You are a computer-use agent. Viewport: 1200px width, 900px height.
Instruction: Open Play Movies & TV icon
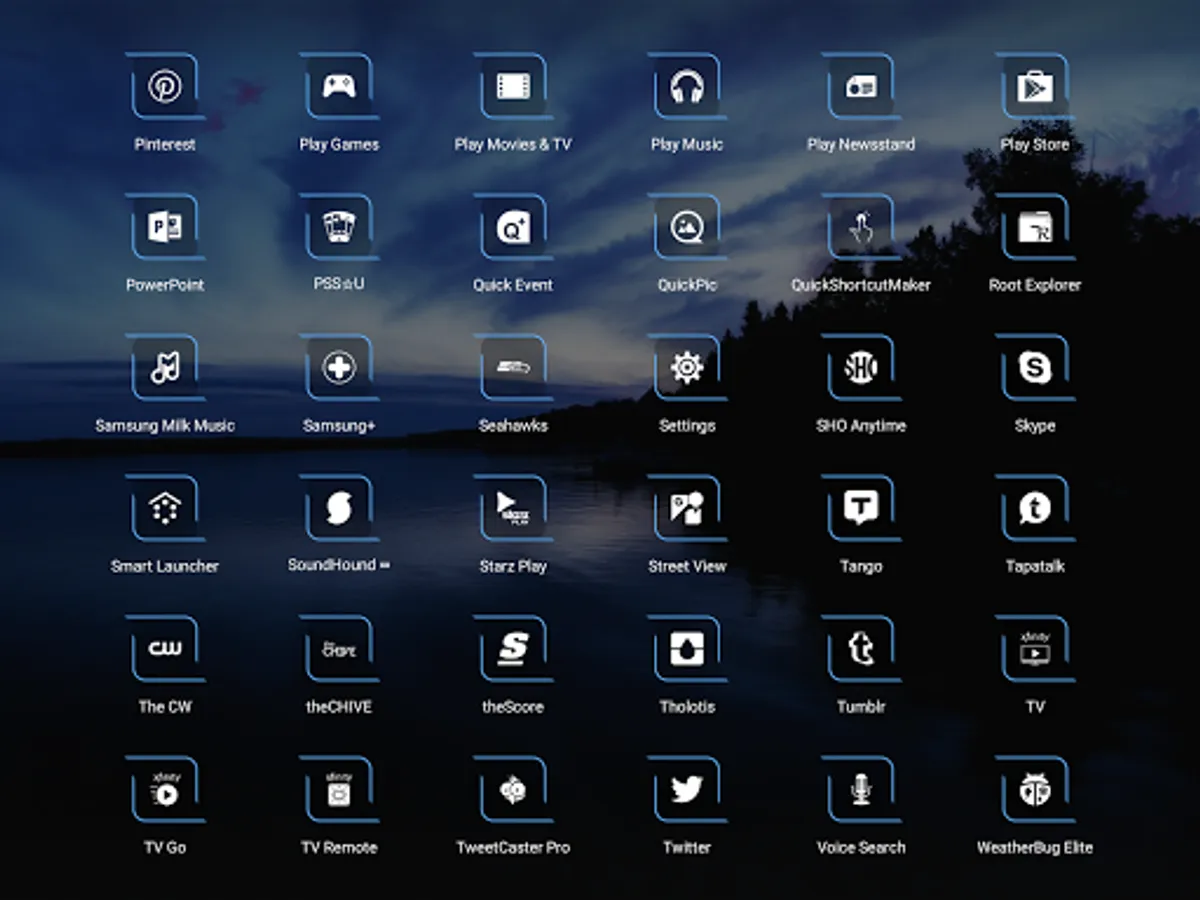513,87
